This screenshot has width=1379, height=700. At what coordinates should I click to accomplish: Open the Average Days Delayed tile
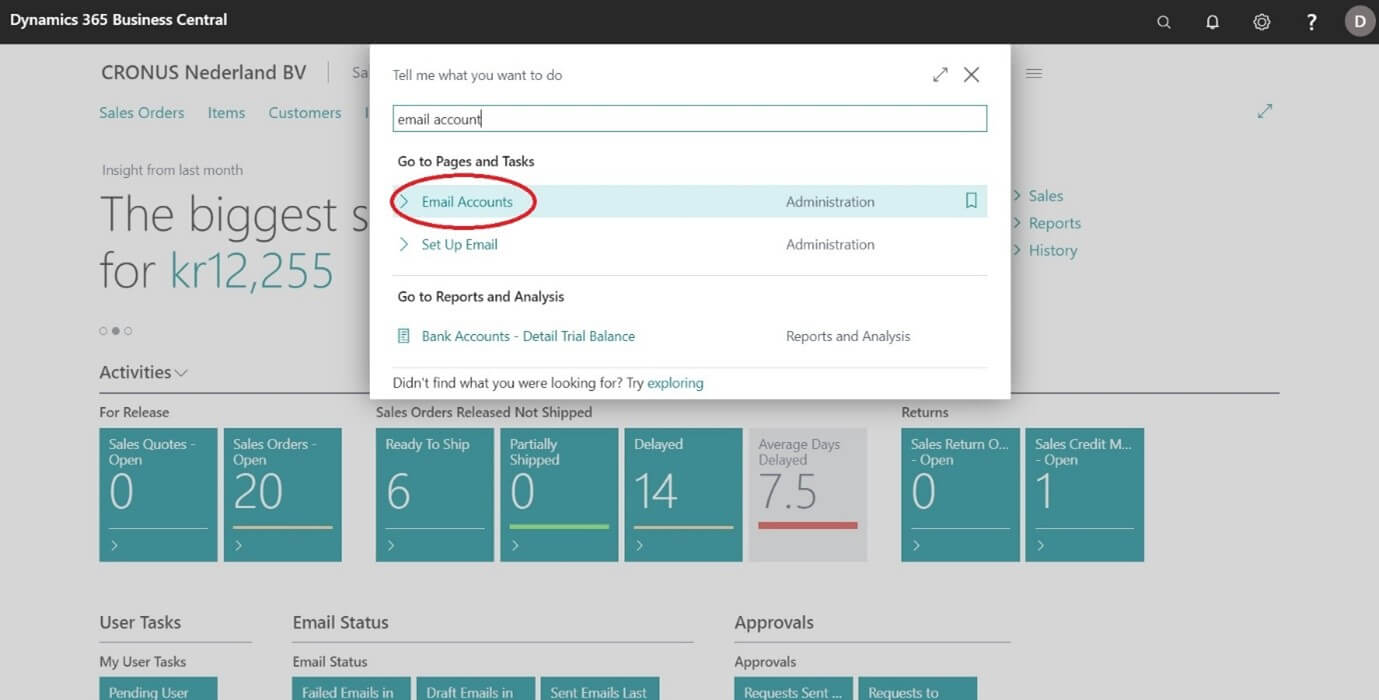[808, 494]
